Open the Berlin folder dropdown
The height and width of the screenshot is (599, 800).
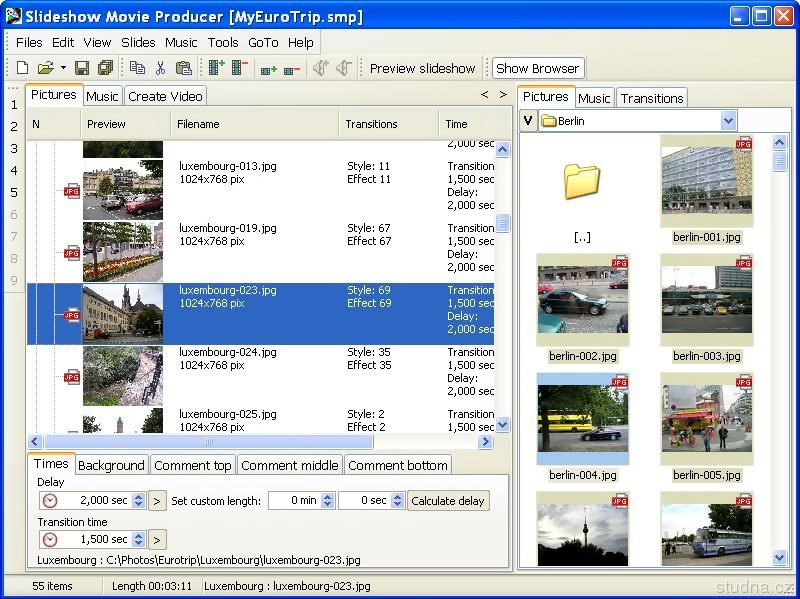728,121
